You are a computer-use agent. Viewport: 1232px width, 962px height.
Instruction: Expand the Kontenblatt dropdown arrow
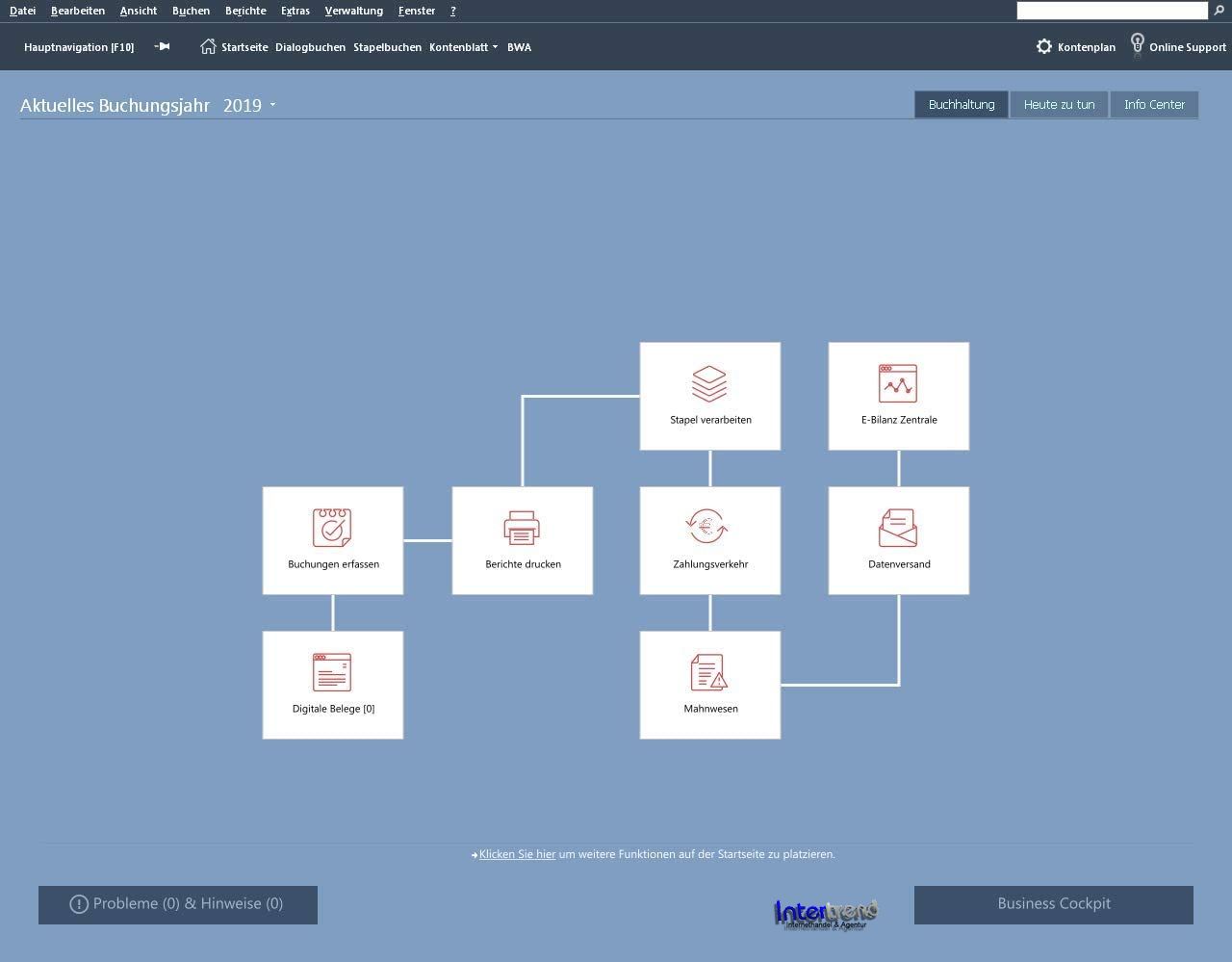495,47
